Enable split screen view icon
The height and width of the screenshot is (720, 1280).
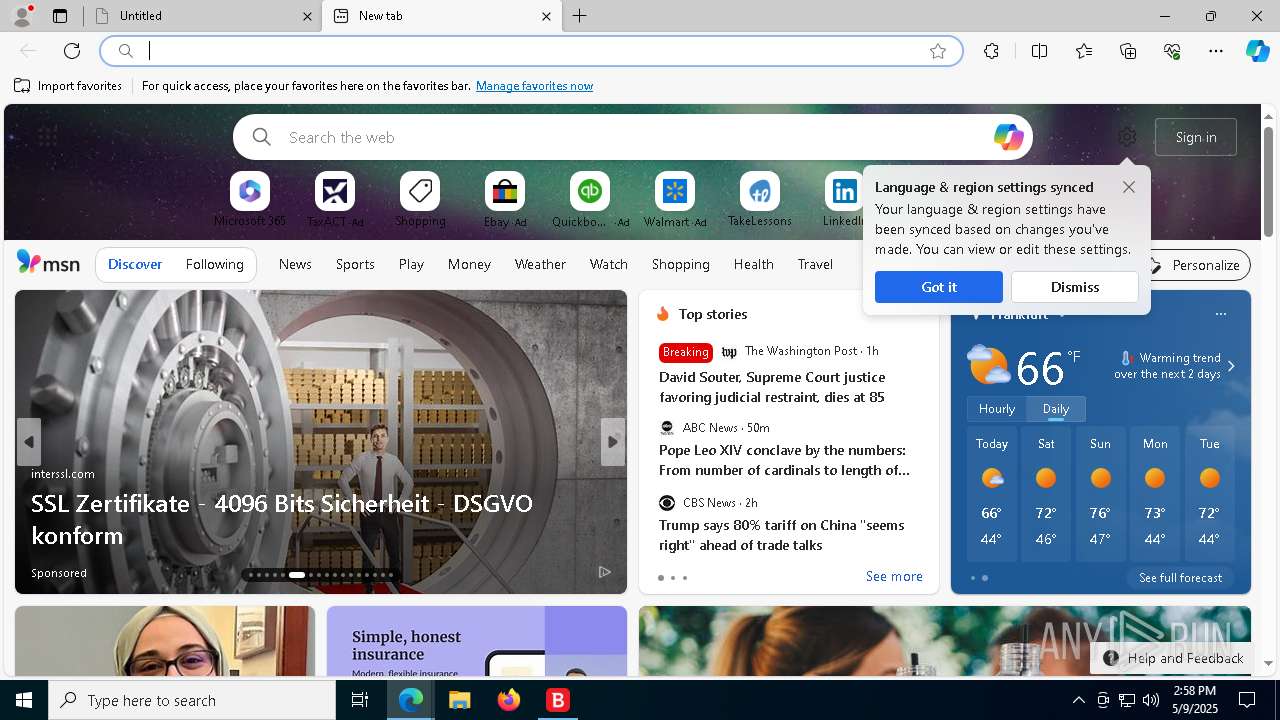pos(1039,51)
